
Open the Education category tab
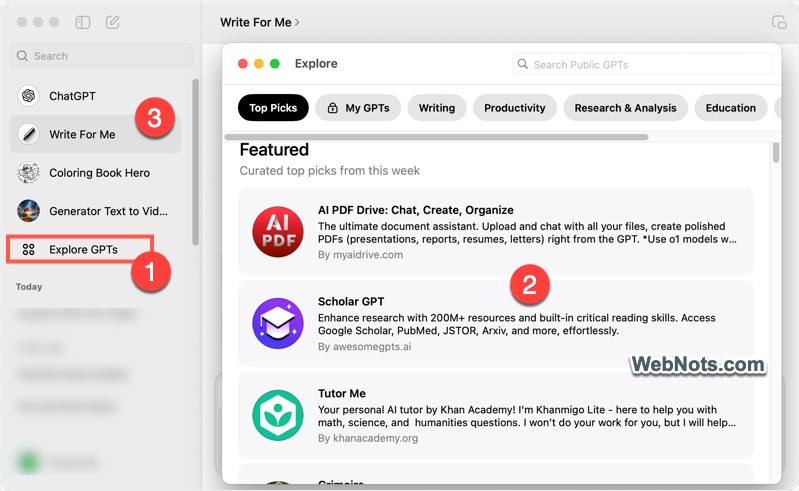click(x=731, y=107)
